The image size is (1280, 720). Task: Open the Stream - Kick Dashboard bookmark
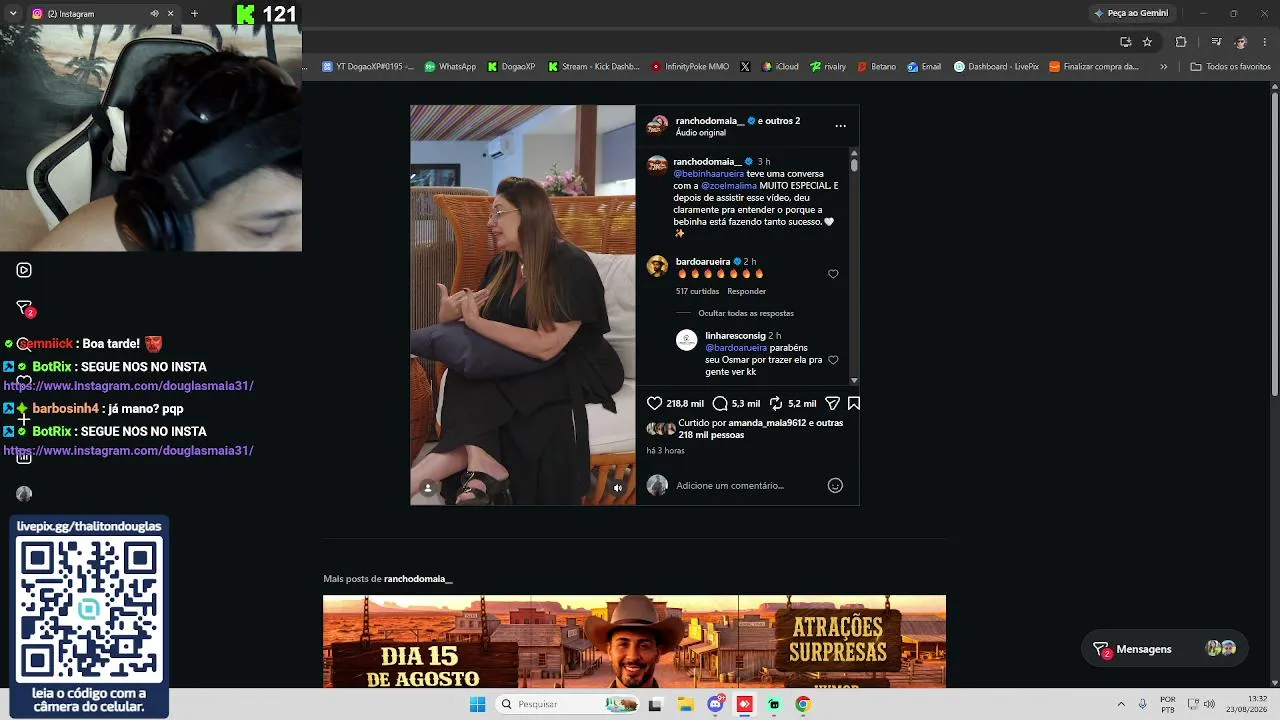(x=593, y=67)
